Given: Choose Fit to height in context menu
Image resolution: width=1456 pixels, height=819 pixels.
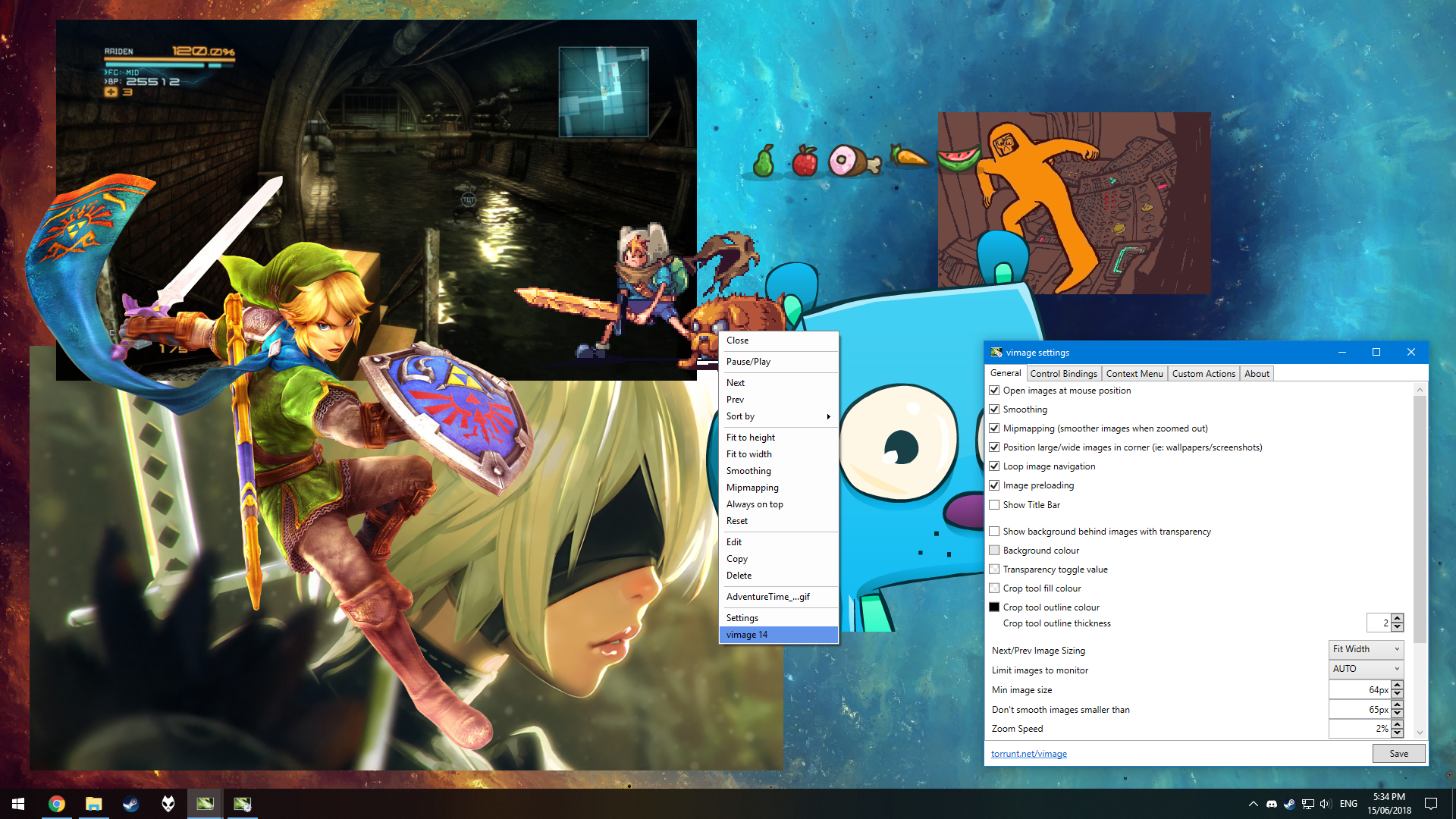Looking at the screenshot, I should (751, 438).
